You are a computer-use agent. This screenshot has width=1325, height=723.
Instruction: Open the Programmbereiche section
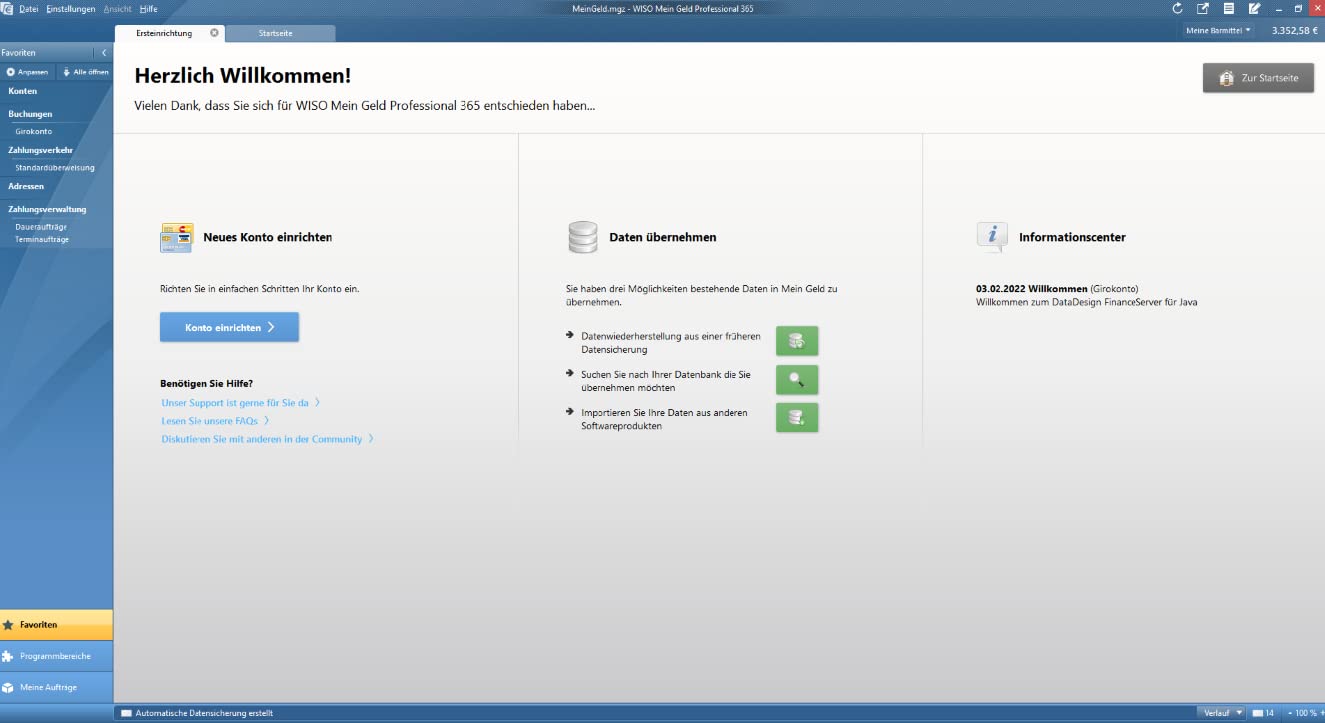pyautogui.click(x=56, y=656)
